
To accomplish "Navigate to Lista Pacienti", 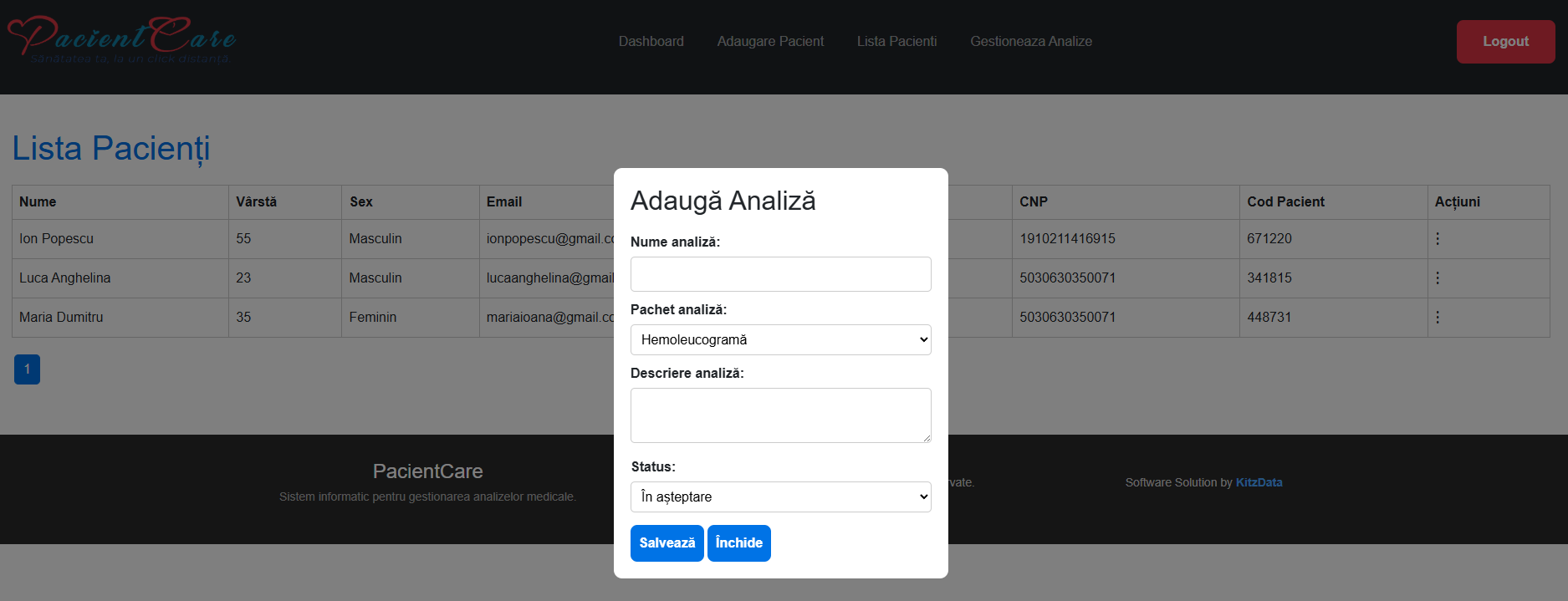I will [896, 42].
